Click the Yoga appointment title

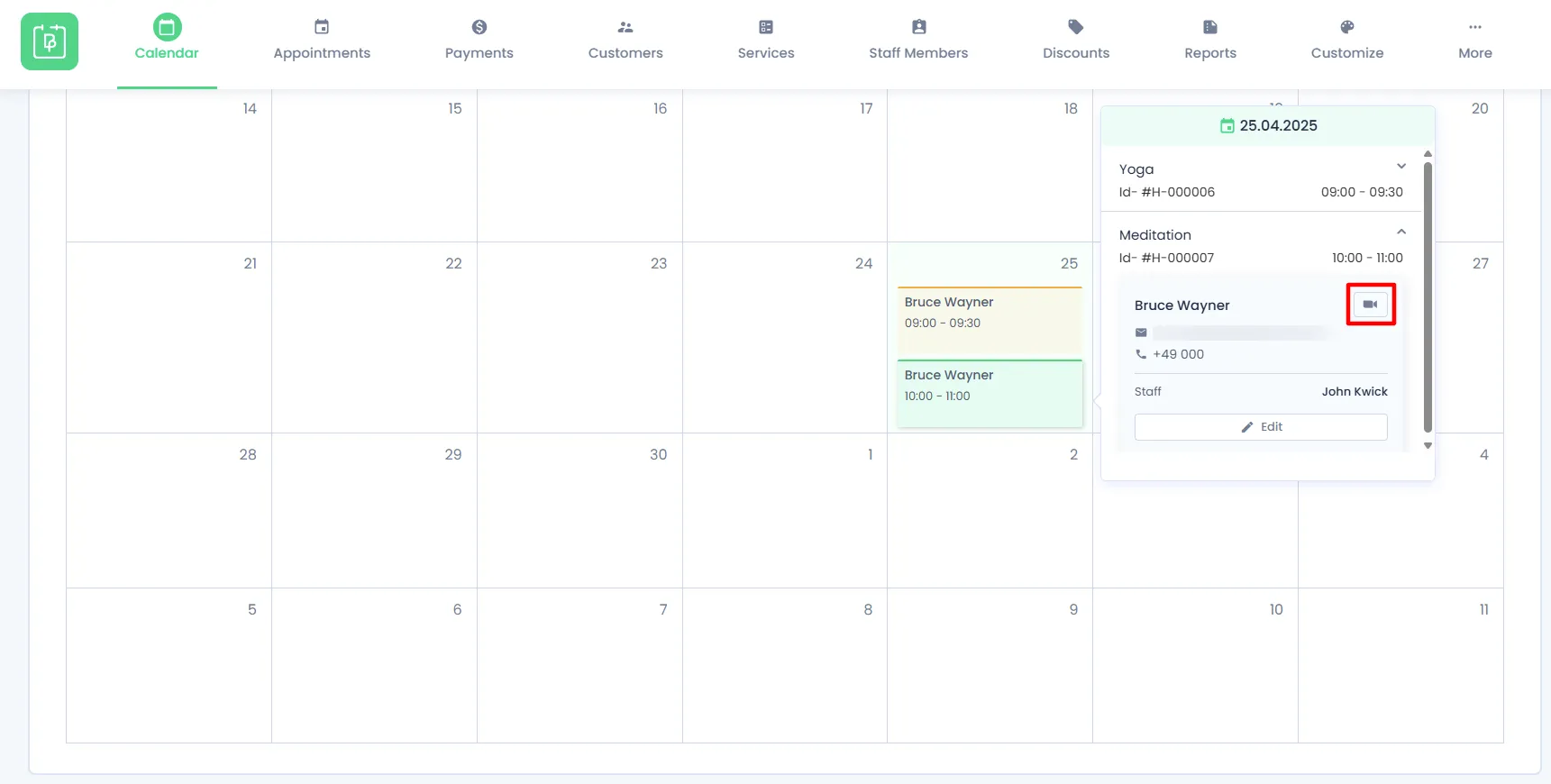1136,169
